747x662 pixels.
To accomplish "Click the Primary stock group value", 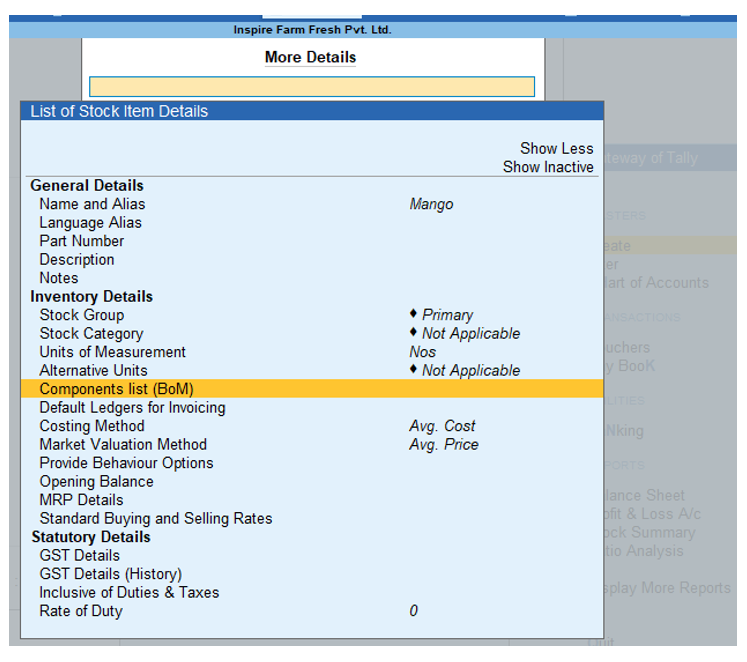I will pos(447,315).
